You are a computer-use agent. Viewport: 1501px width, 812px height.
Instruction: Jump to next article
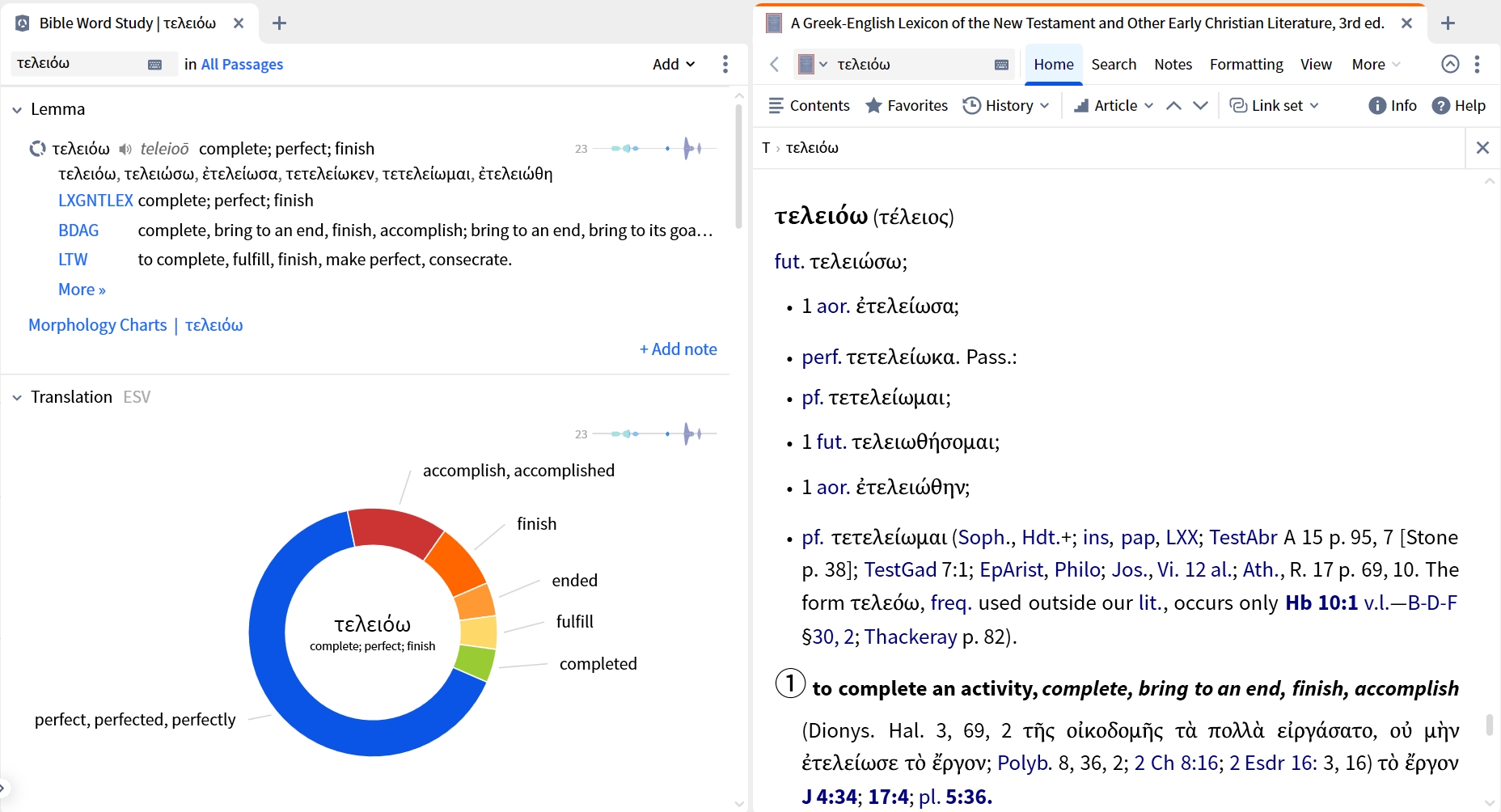1200,105
